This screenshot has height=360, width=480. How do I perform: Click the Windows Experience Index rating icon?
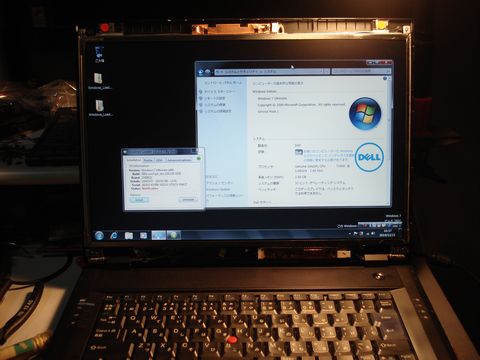(x=299, y=152)
